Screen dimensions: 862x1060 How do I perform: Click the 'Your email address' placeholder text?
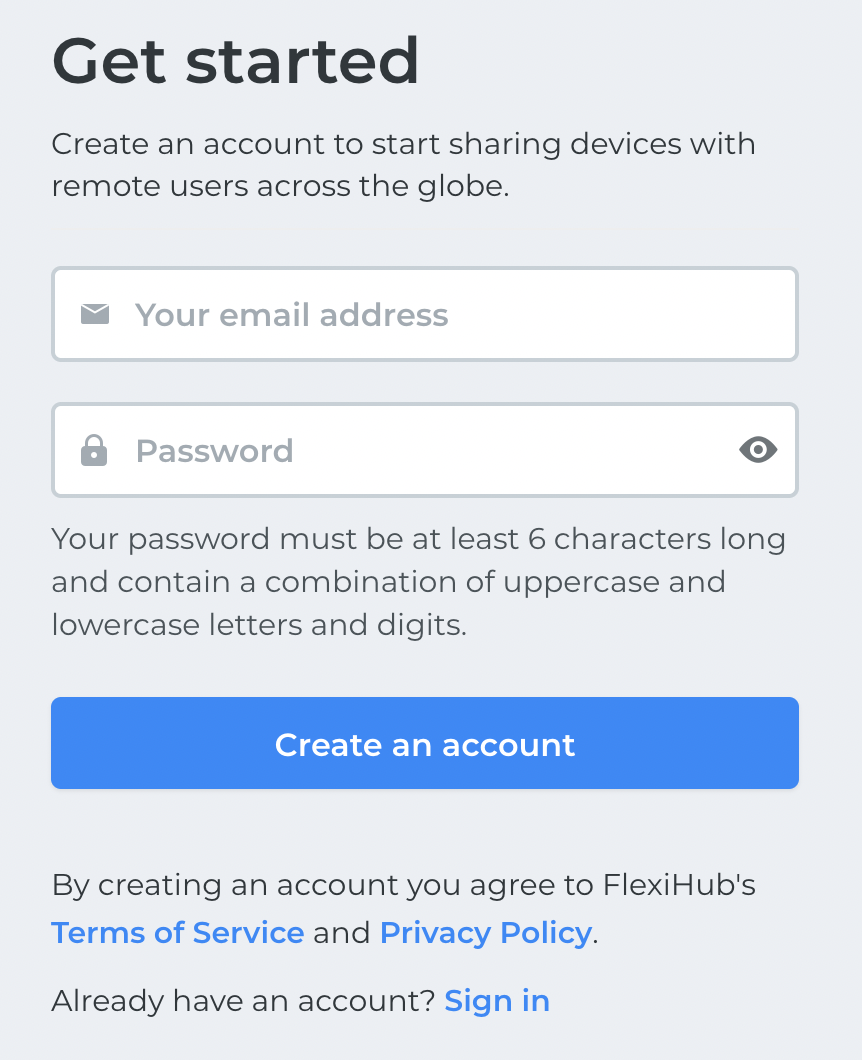[292, 315]
